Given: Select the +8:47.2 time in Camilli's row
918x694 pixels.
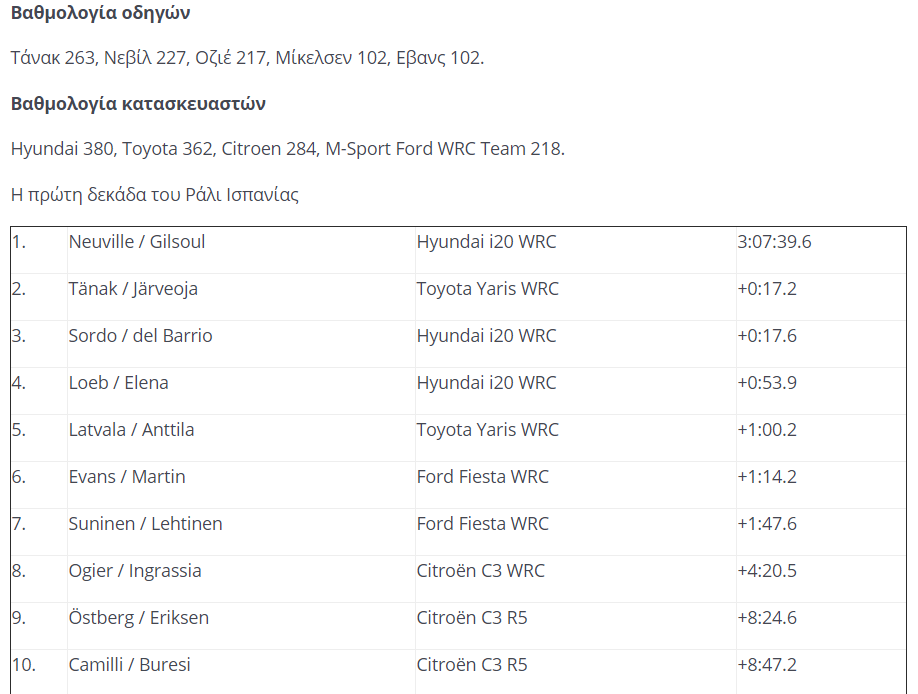Looking at the screenshot, I should (767, 665).
